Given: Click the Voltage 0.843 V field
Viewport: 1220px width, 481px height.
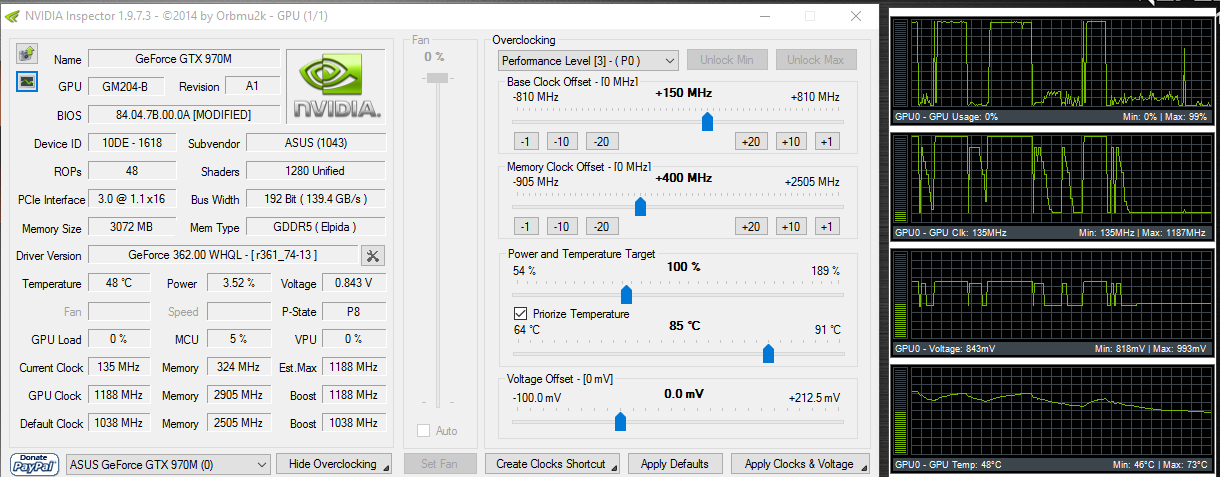Looking at the screenshot, I should point(354,284).
